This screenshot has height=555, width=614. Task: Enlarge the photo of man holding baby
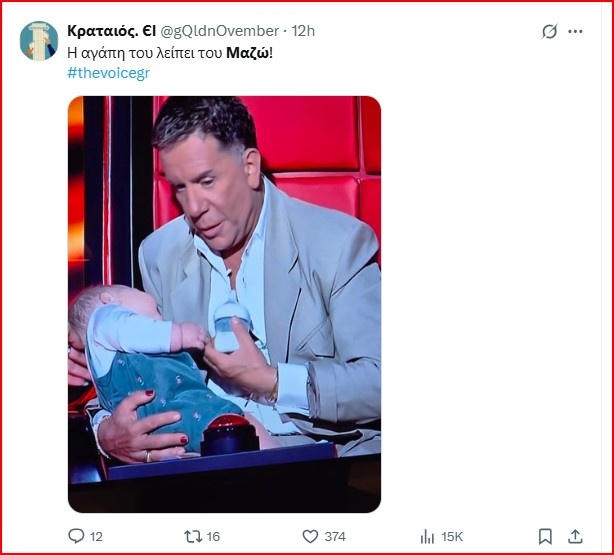coord(224,304)
